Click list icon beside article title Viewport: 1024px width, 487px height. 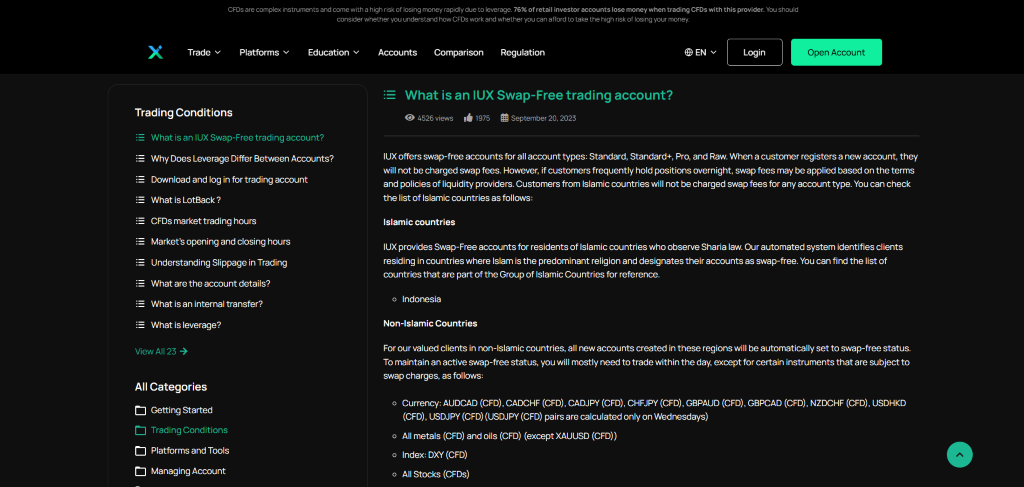point(390,95)
